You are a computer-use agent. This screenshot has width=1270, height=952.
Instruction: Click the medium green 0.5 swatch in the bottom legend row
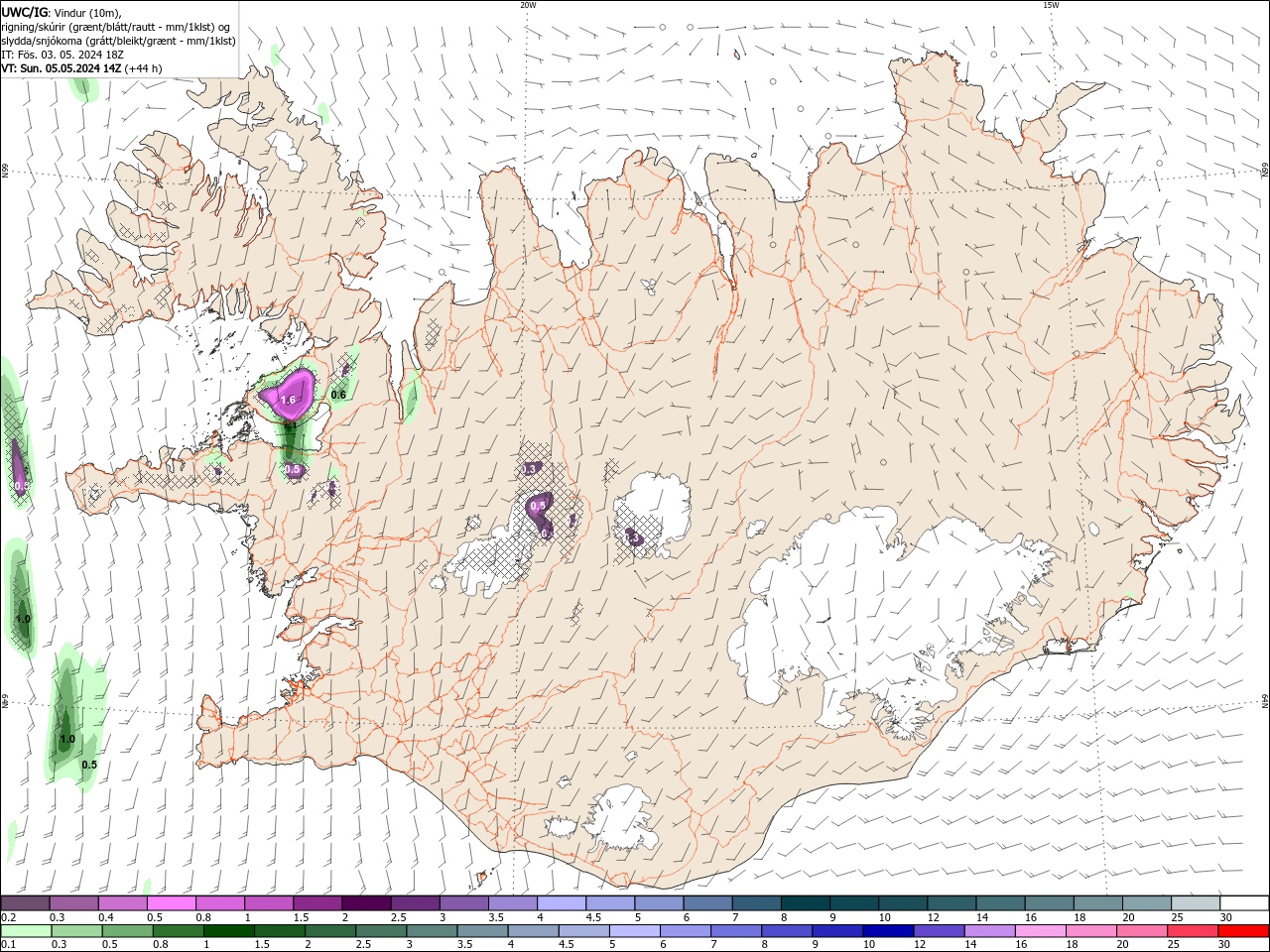[127, 931]
